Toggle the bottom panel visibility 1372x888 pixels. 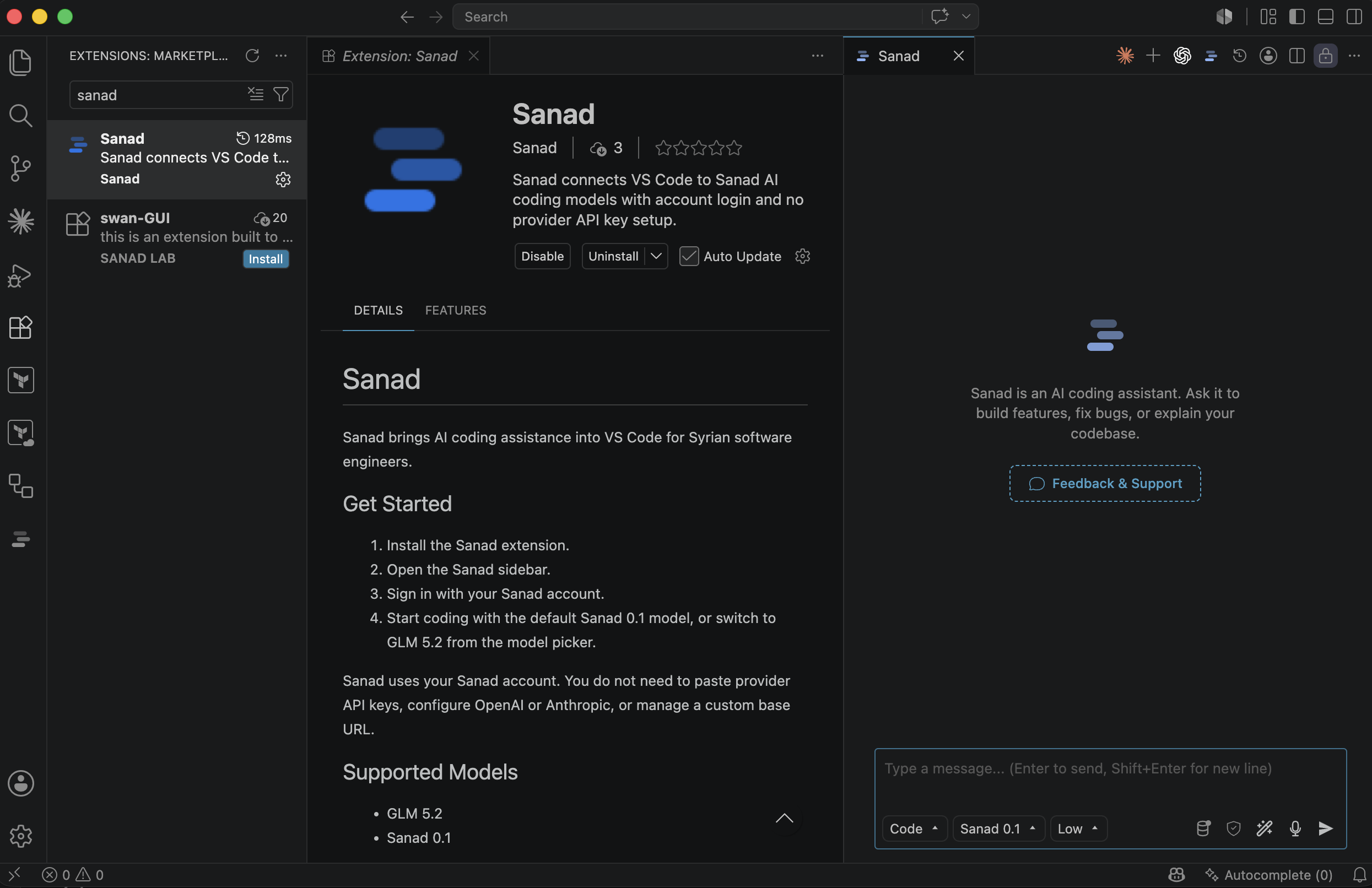(x=1325, y=17)
